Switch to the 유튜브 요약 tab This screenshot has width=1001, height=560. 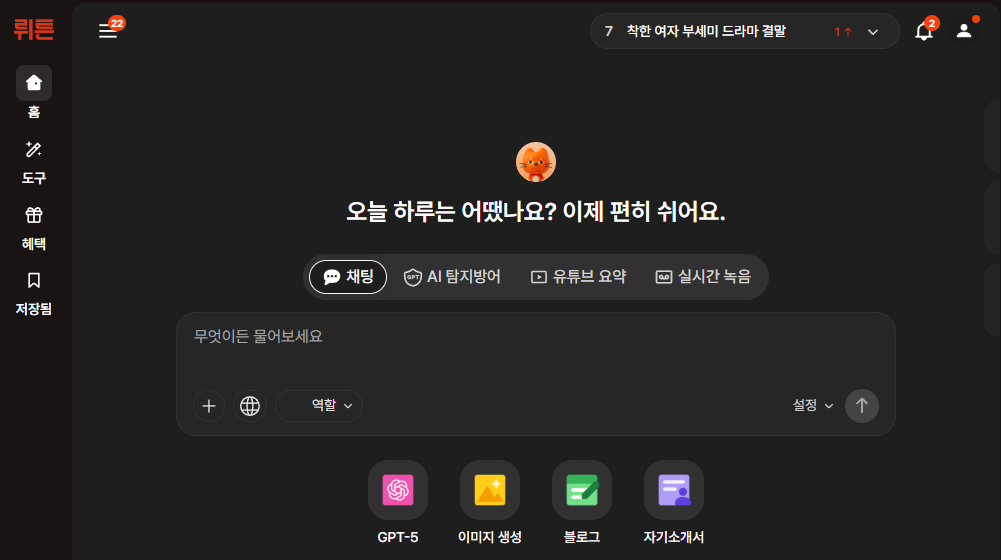point(578,277)
